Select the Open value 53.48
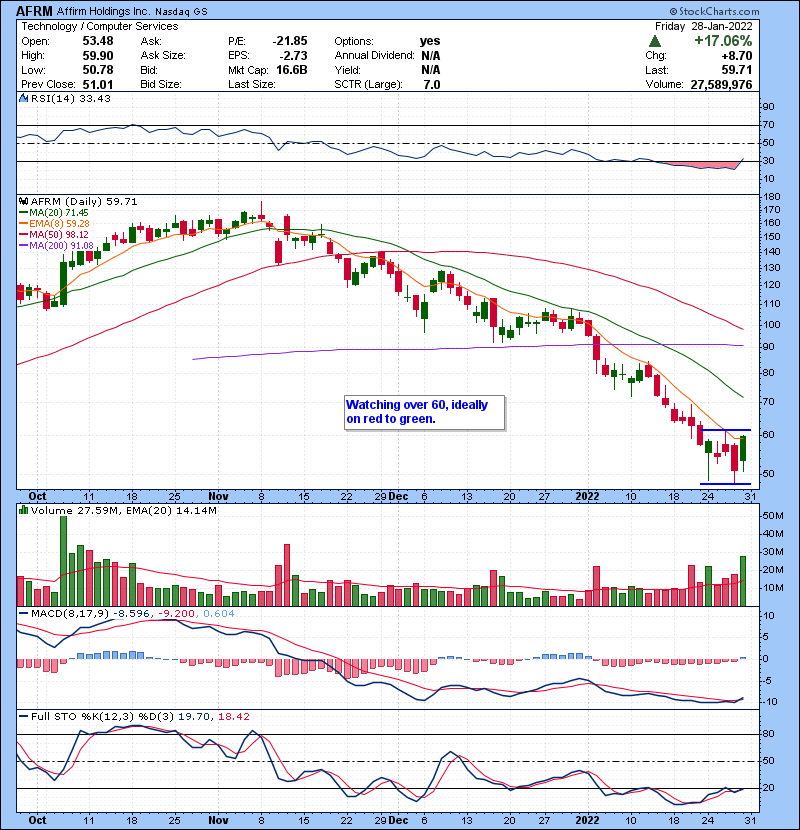The height and width of the screenshot is (830, 800). point(97,41)
